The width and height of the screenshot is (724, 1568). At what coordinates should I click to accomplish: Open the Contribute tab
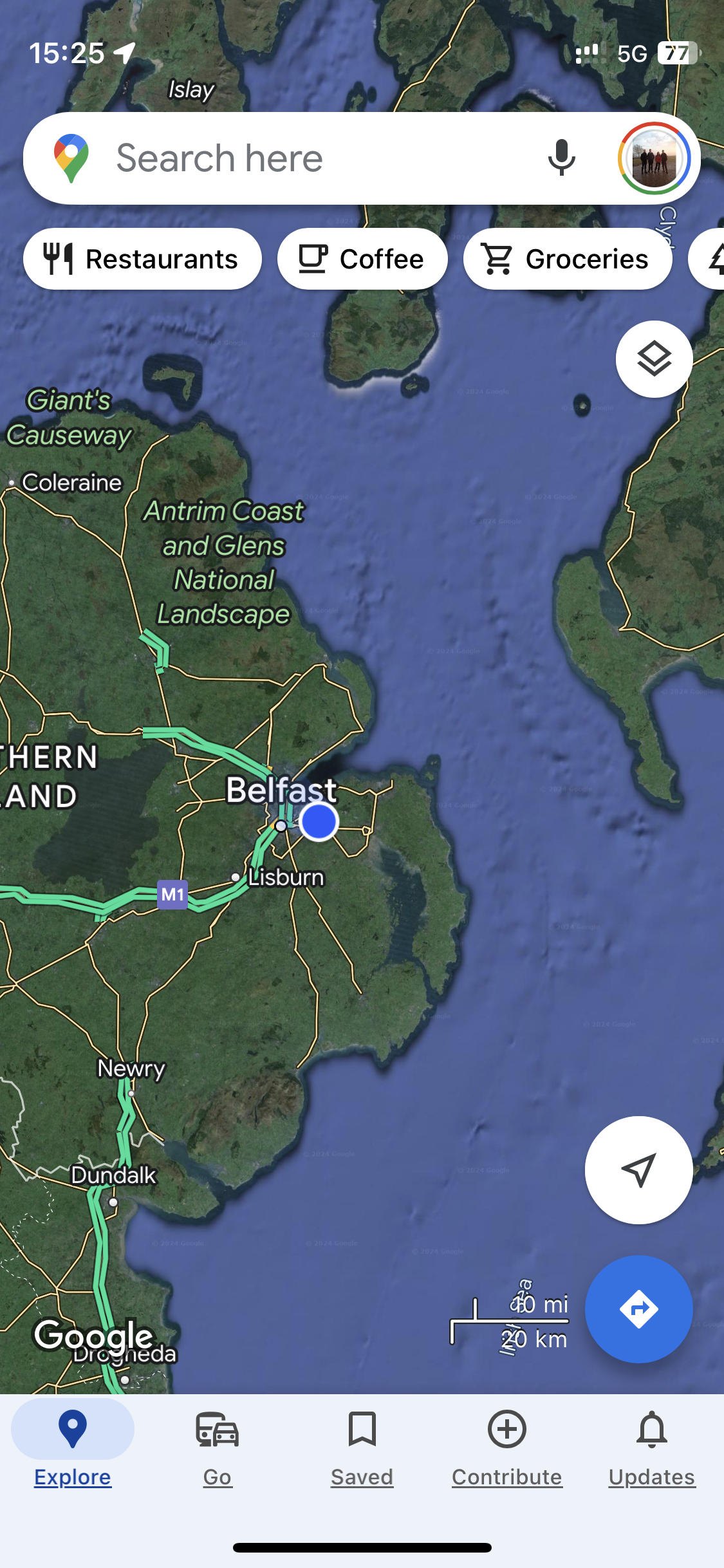click(x=507, y=1447)
